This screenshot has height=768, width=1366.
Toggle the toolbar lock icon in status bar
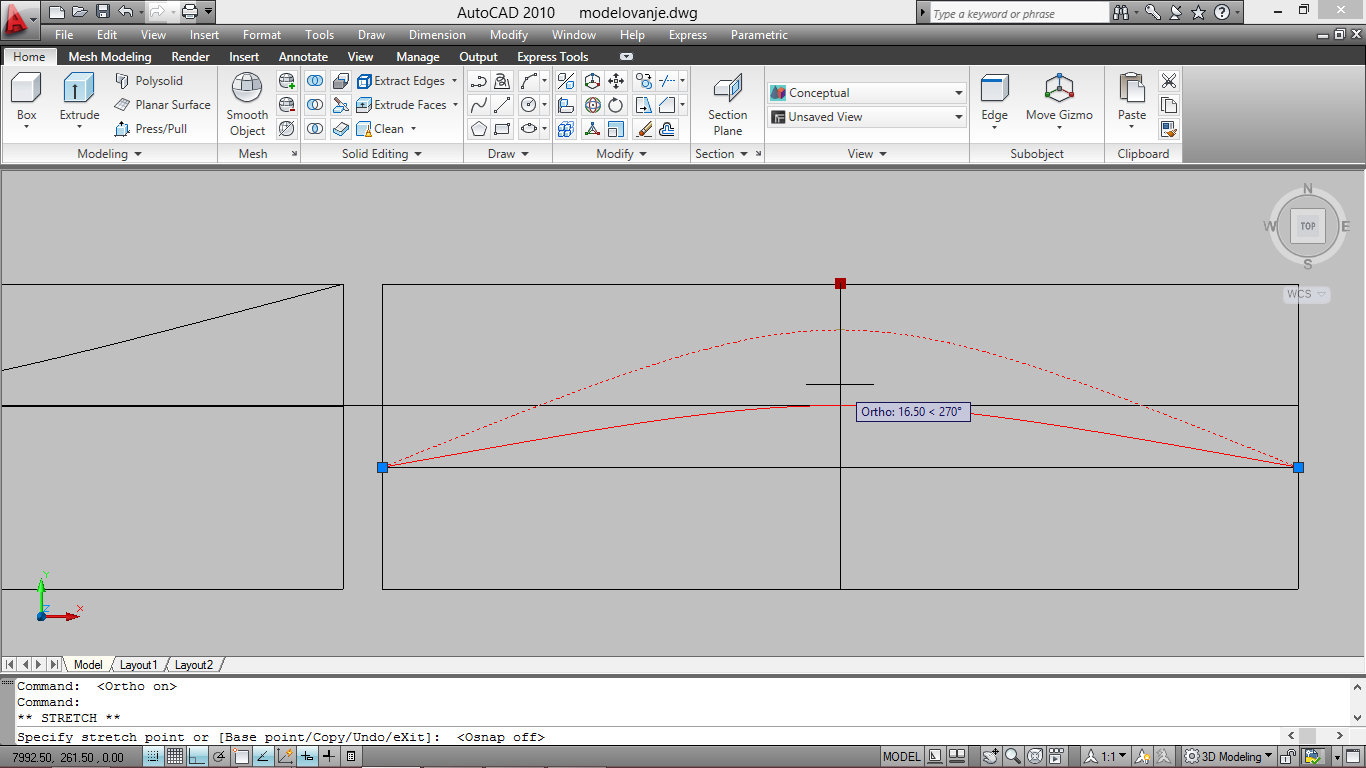(1289, 757)
